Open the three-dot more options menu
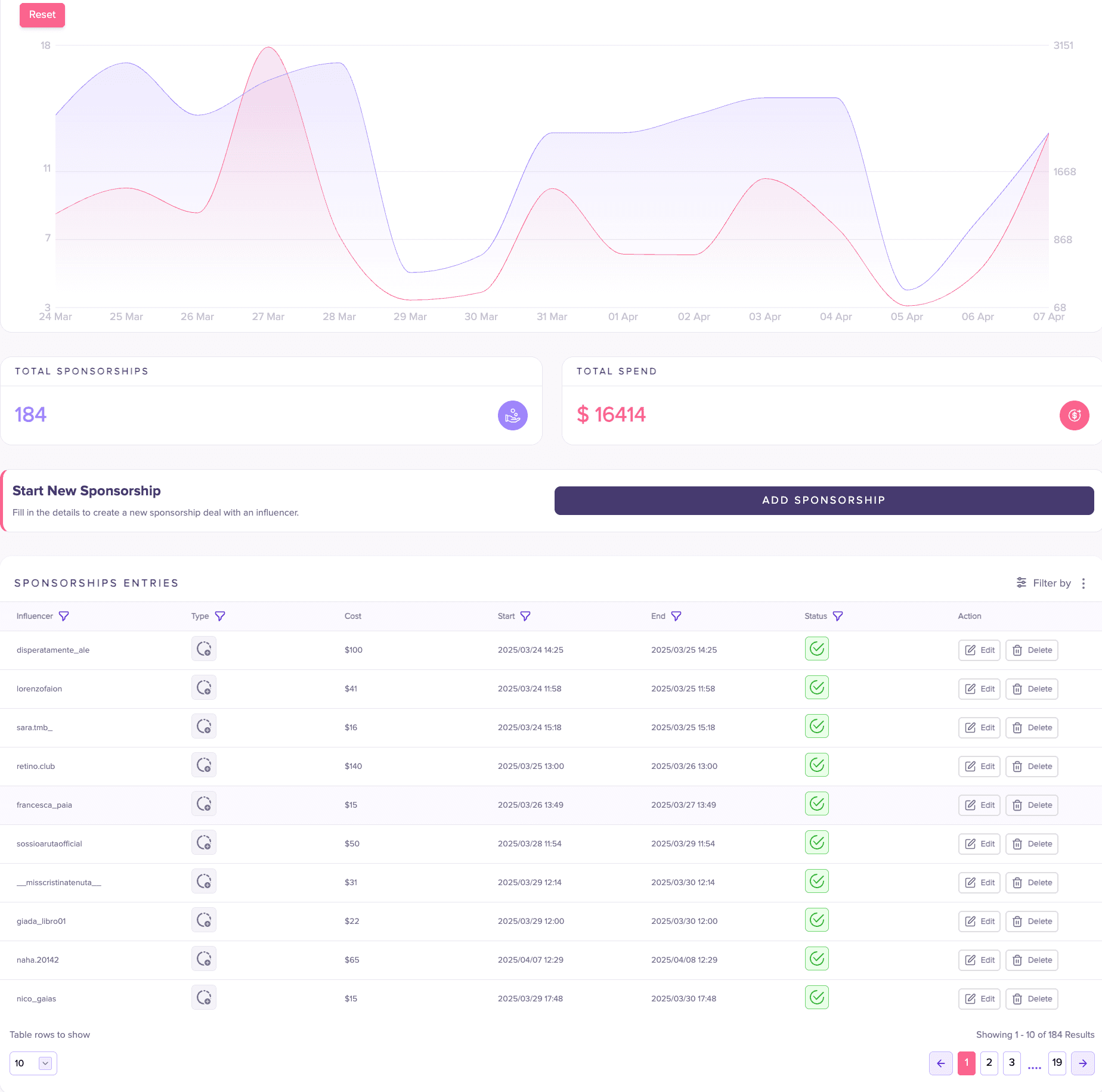1102x1092 pixels. 1084,583
